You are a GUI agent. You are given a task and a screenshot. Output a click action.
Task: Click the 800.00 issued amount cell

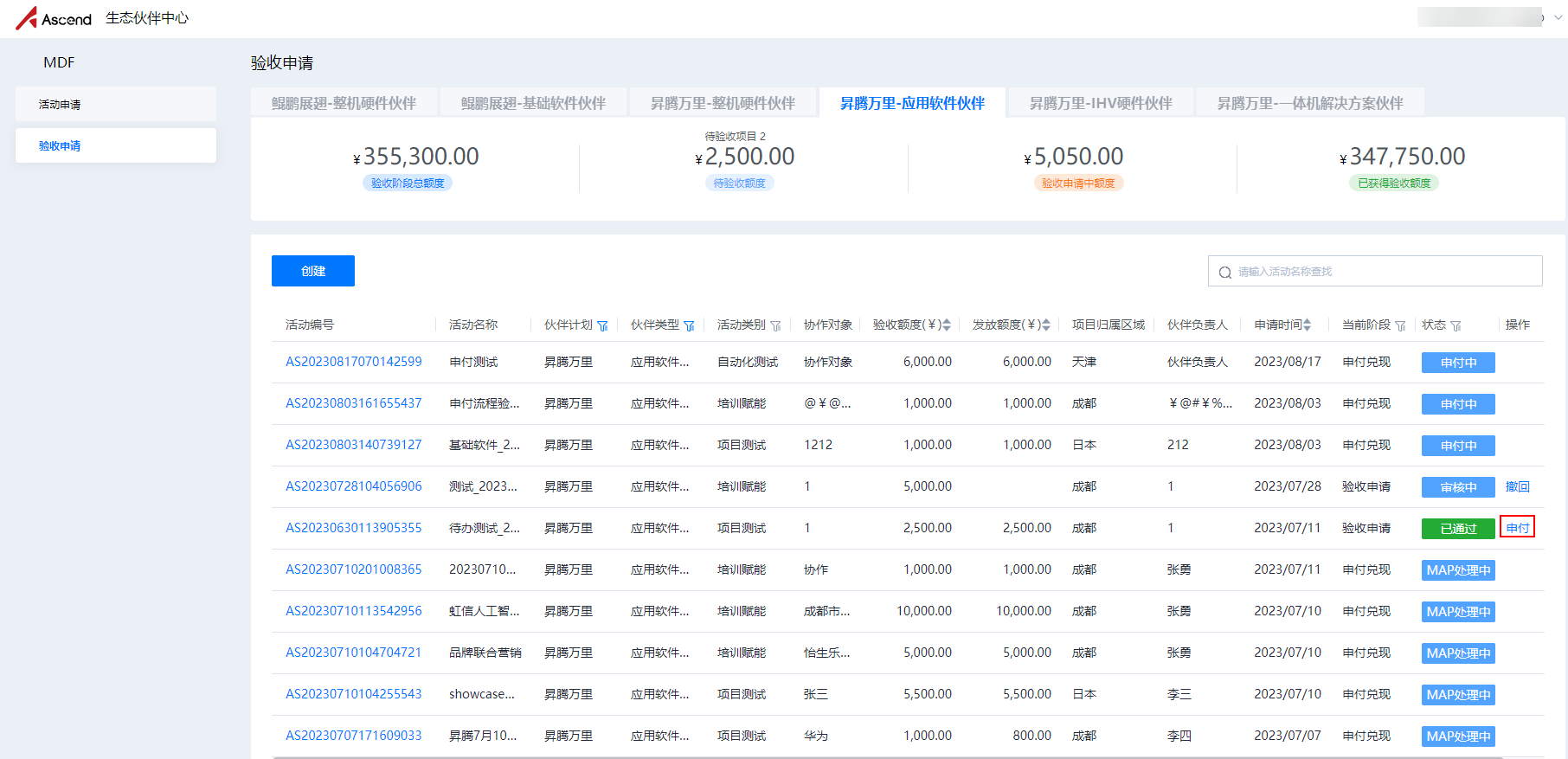tap(1032, 736)
